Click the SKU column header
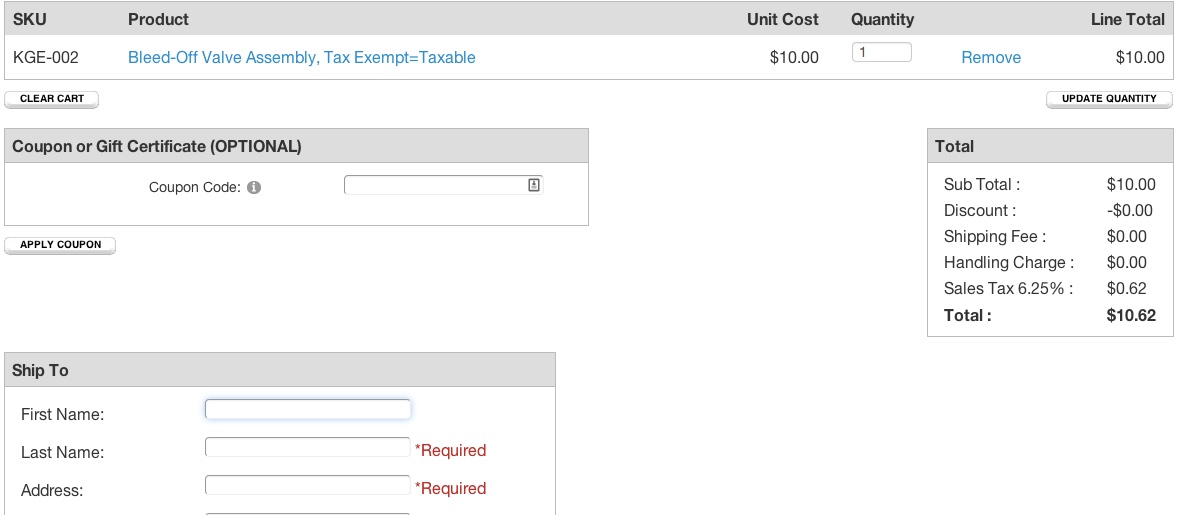This screenshot has height=515, width=1185. pyautogui.click(x=29, y=20)
